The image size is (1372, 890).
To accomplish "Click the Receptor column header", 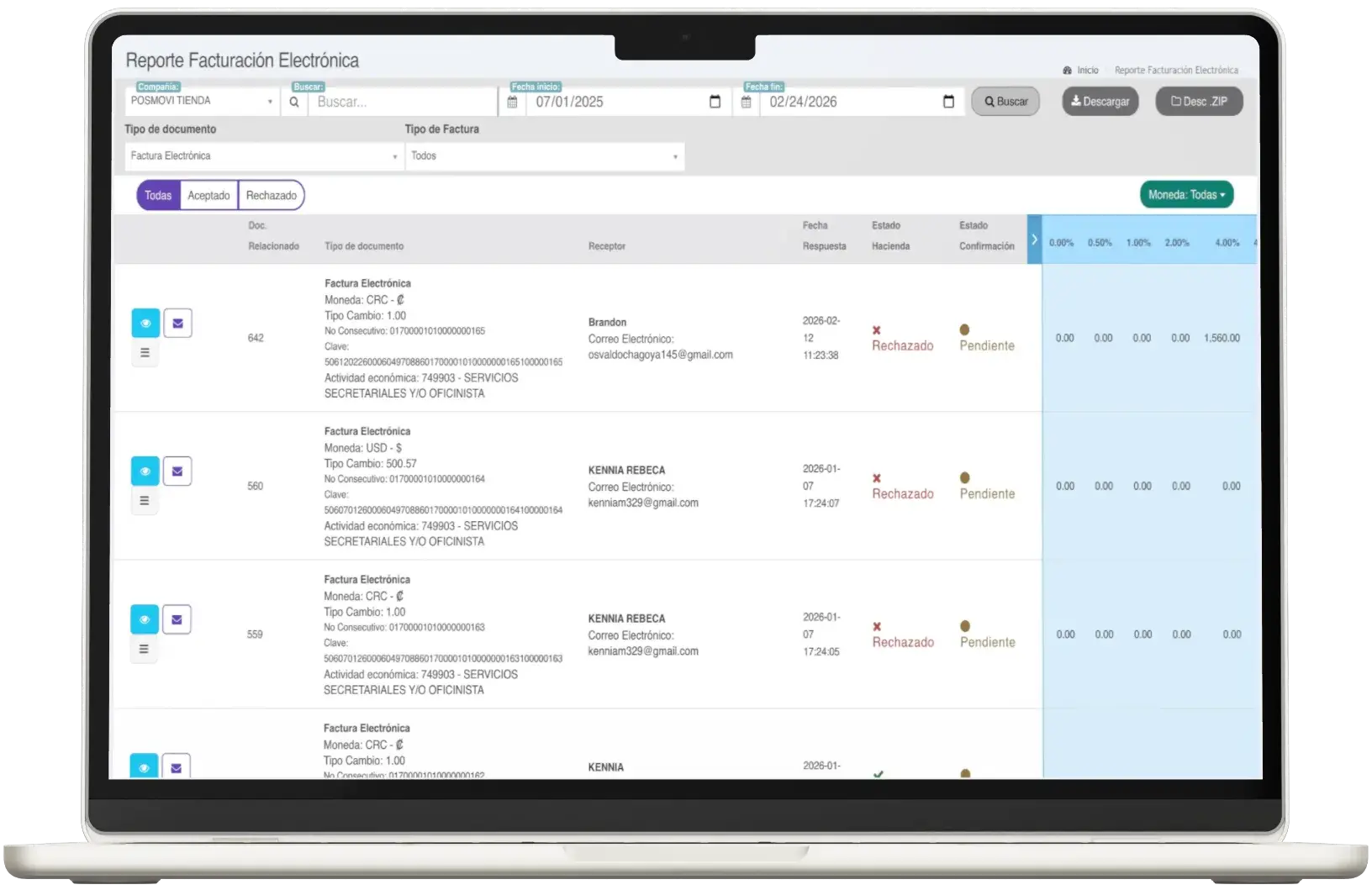I will (x=607, y=246).
